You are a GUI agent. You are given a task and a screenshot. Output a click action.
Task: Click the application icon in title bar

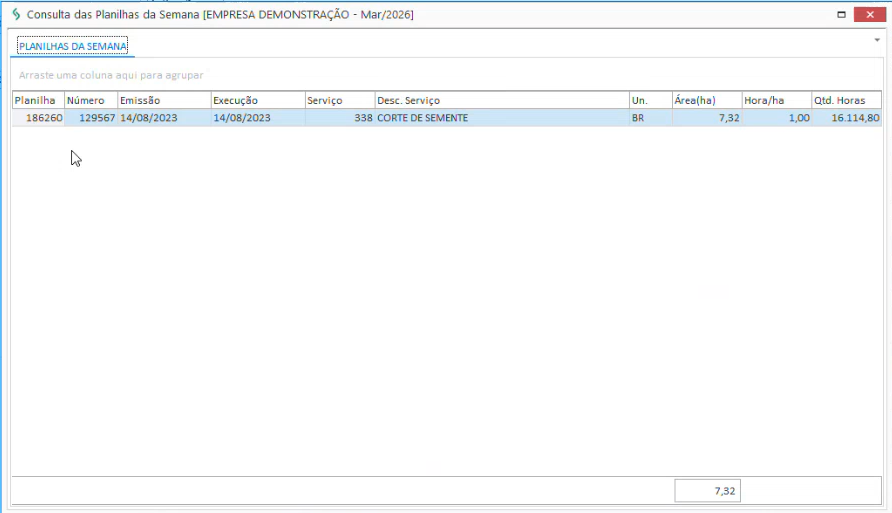point(16,14)
